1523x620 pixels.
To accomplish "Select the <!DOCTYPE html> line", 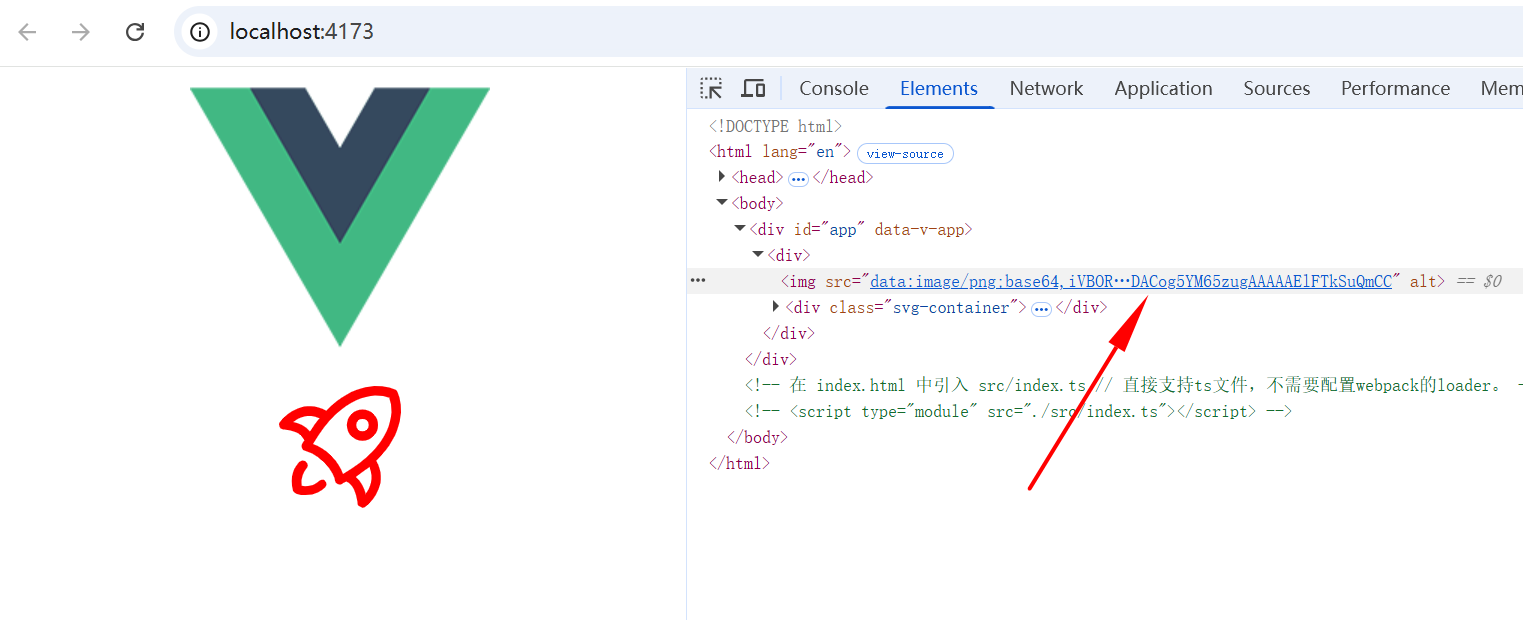I will click(776, 126).
